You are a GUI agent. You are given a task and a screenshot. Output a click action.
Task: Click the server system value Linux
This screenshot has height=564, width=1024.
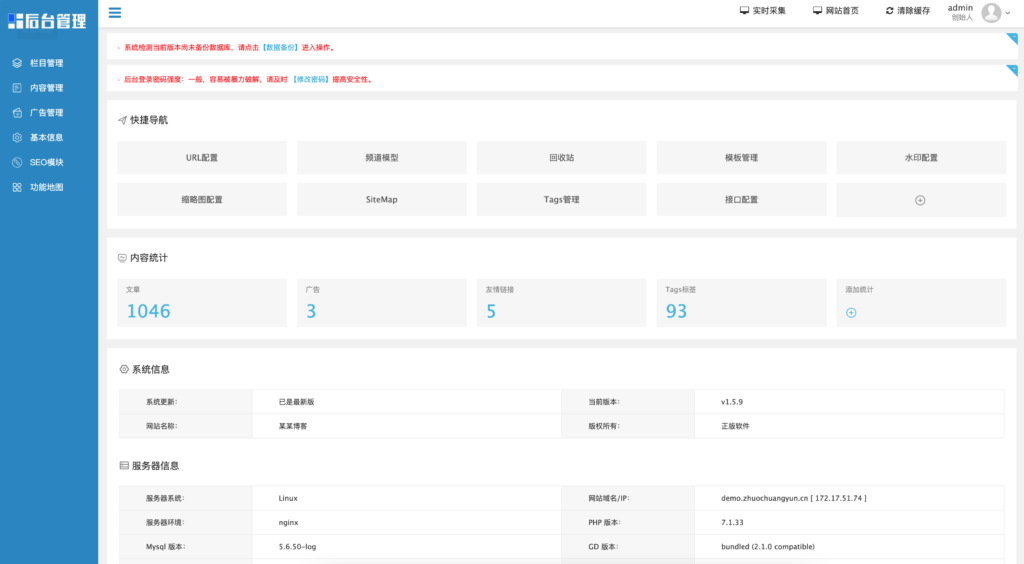288,498
